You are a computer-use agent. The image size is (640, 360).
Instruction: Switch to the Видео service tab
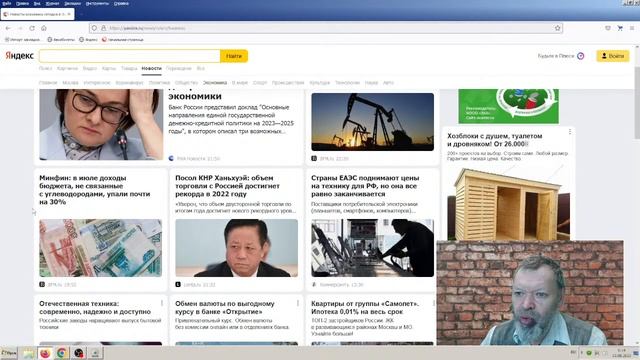click(90, 69)
